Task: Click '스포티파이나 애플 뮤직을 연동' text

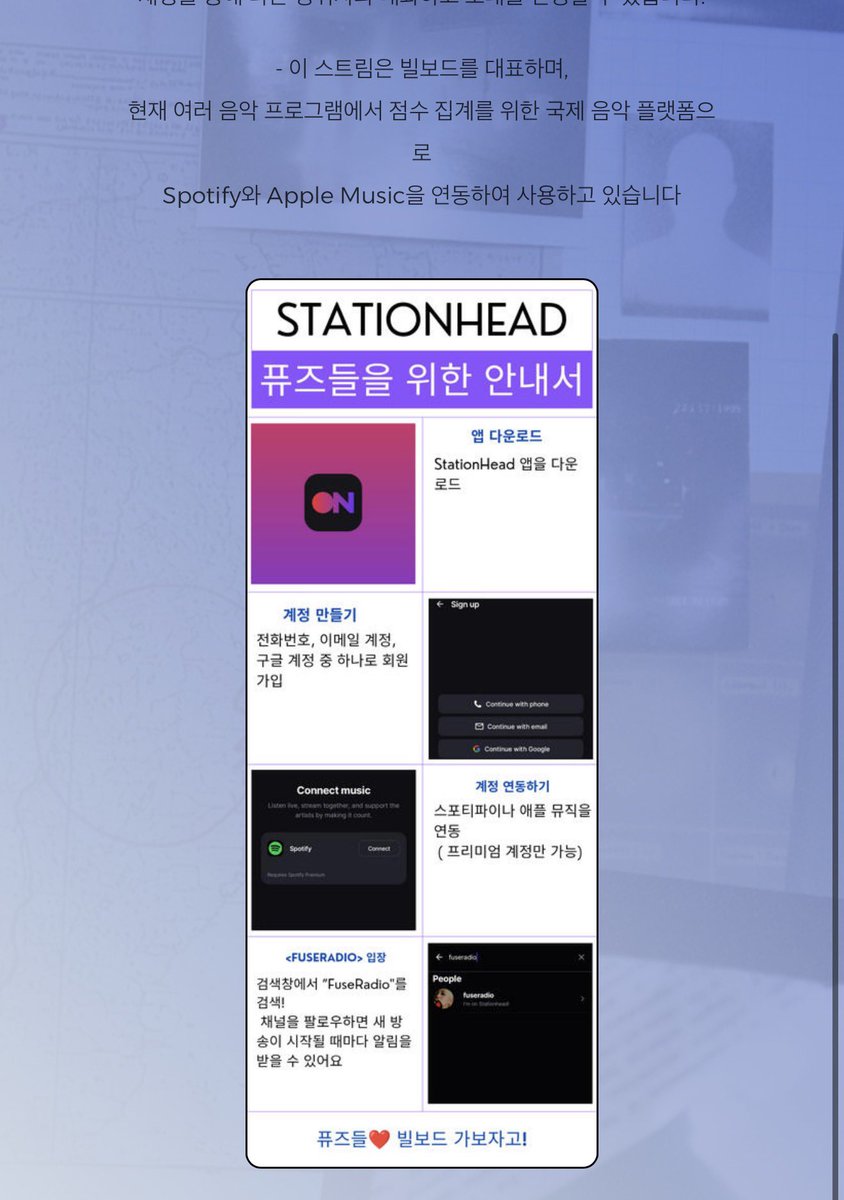Action: point(512,820)
